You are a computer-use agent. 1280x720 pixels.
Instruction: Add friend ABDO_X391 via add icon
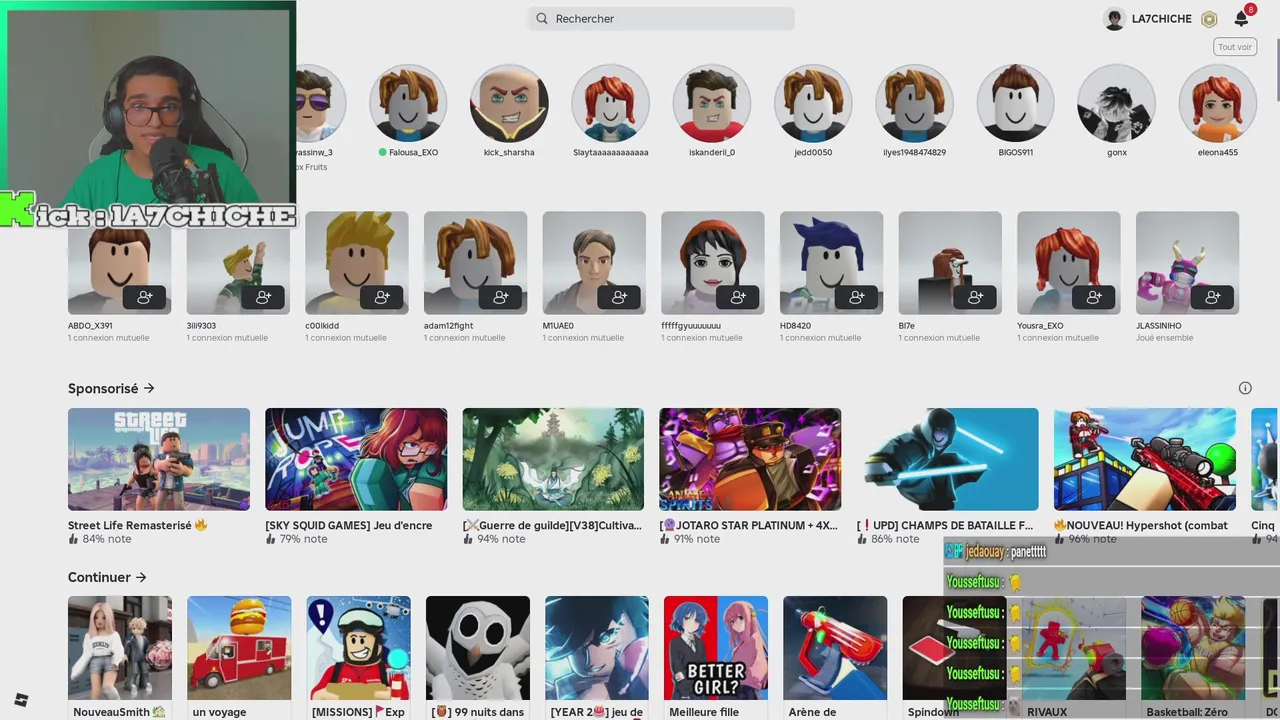[145, 297]
